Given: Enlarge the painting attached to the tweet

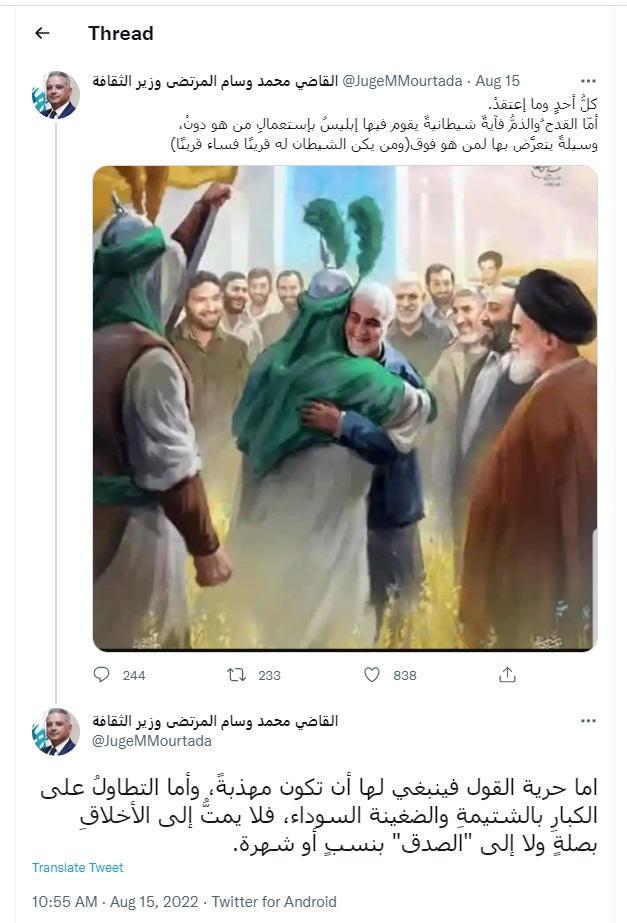Looking at the screenshot, I should [345, 408].
